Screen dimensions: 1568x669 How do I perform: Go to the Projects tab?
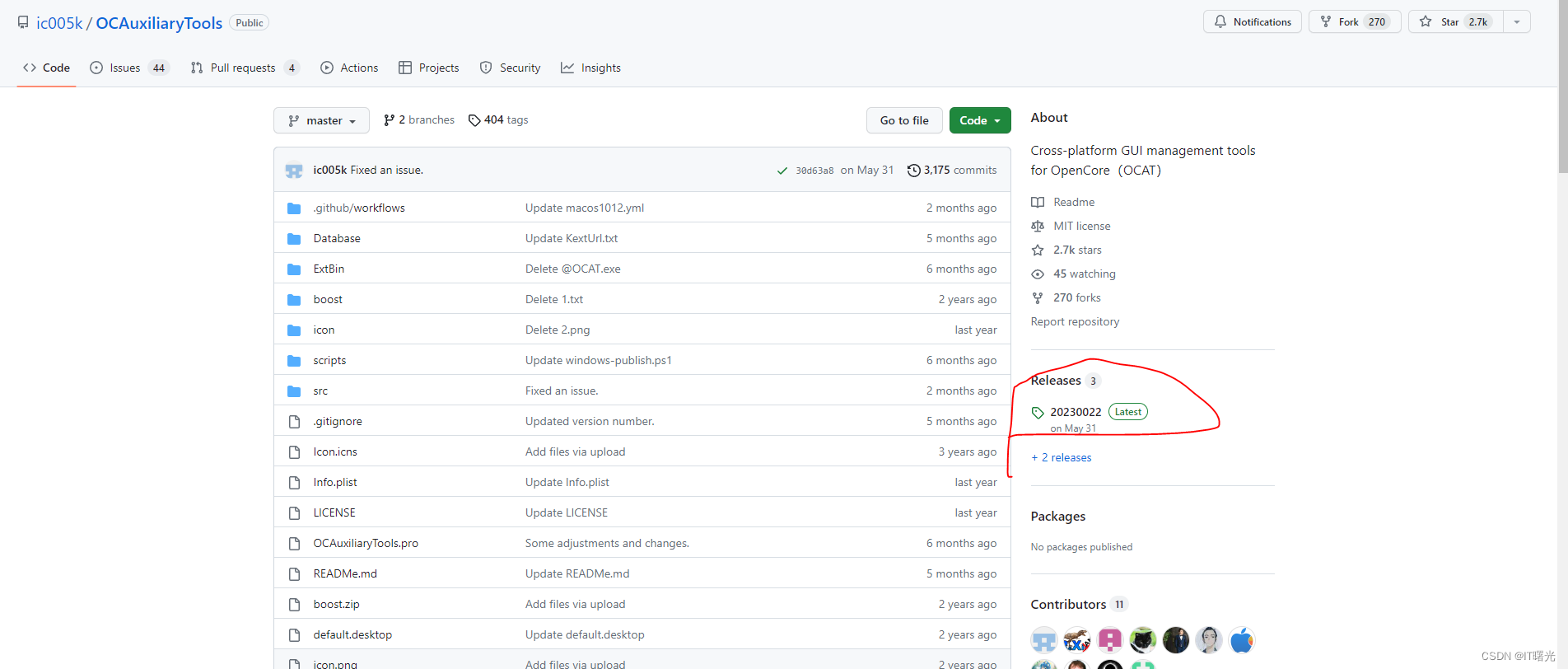coord(428,68)
